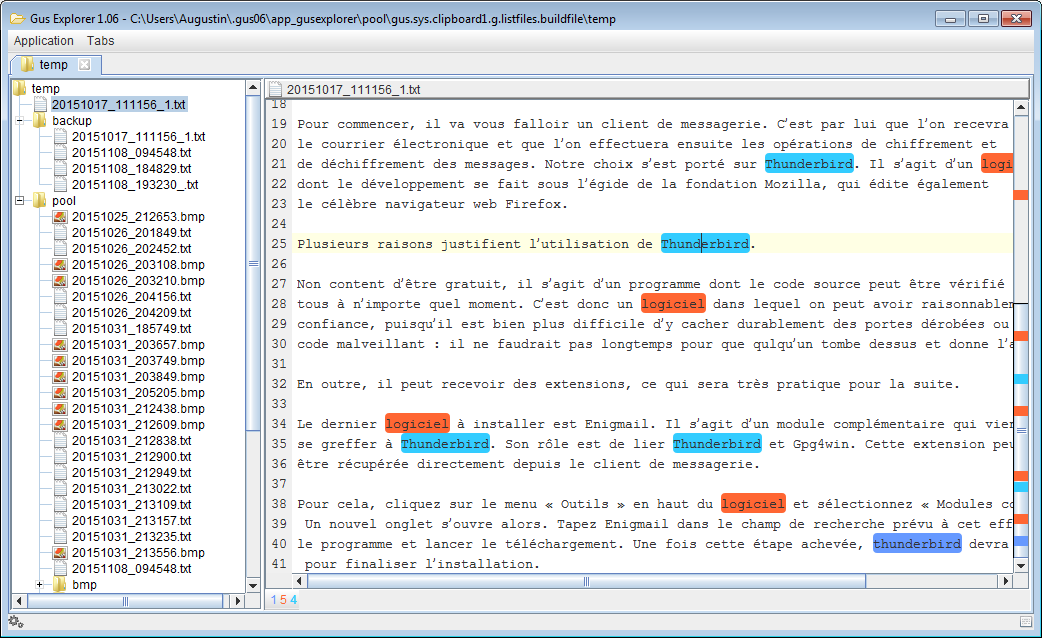1042x638 pixels.
Task: Click file icon of 20151031_185749.txt
Action: pyautogui.click(x=60, y=328)
